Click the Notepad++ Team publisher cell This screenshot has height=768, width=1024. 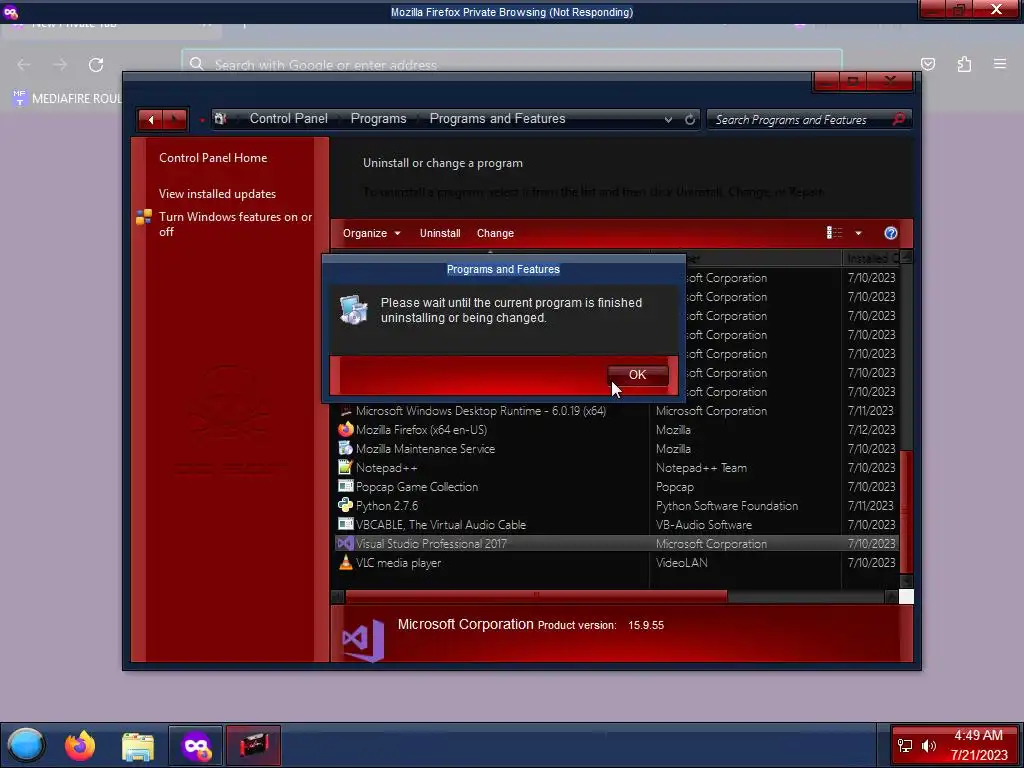[x=701, y=468]
